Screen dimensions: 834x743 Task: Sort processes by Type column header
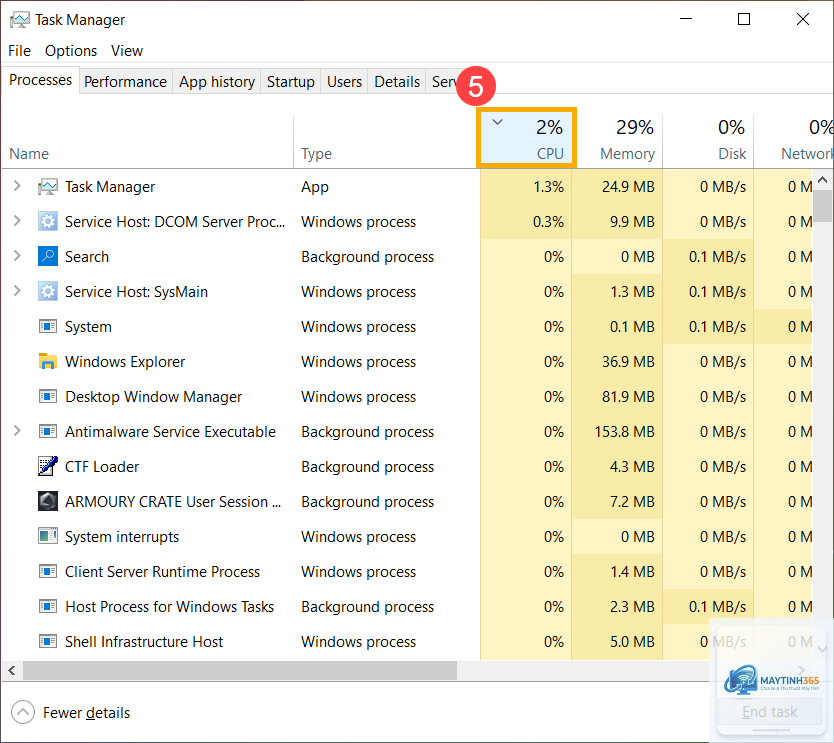point(385,140)
